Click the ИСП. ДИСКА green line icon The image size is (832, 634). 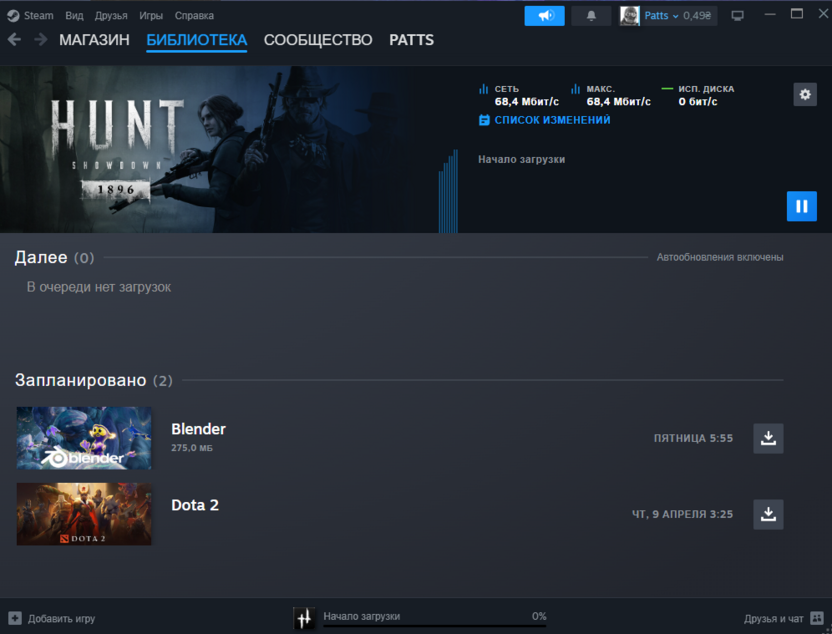click(x=667, y=89)
